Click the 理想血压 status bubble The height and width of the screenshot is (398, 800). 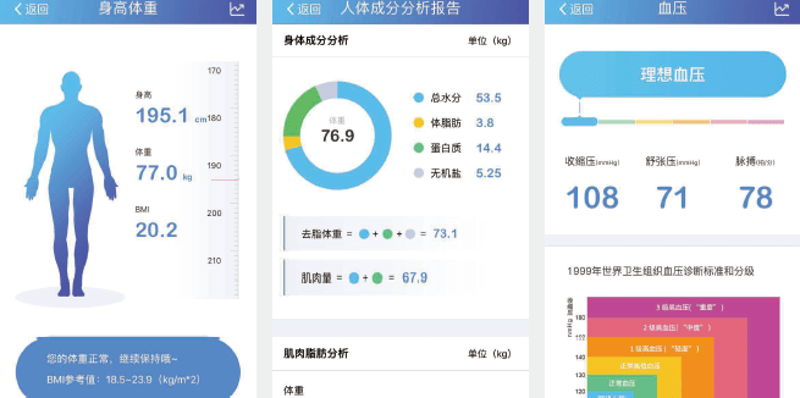[x=672, y=74]
